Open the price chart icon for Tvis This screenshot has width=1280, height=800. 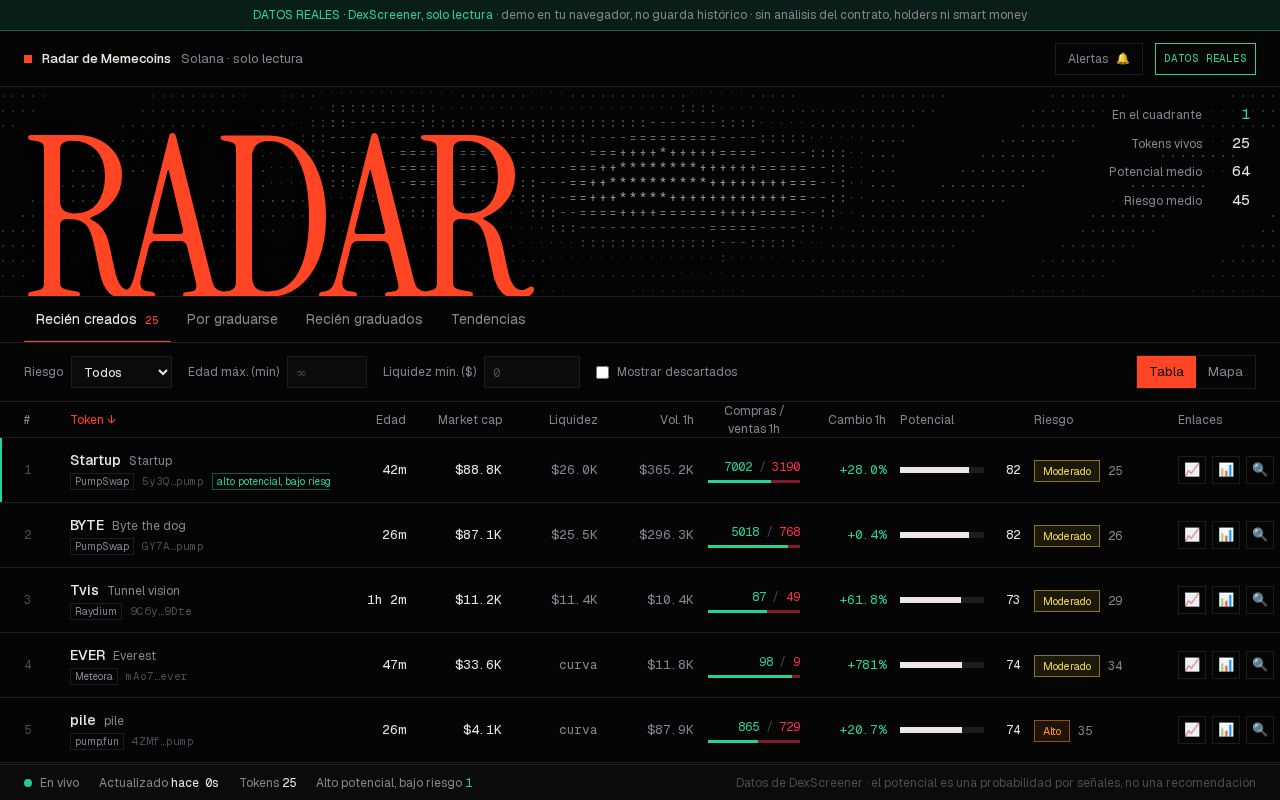(x=1192, y=600)
